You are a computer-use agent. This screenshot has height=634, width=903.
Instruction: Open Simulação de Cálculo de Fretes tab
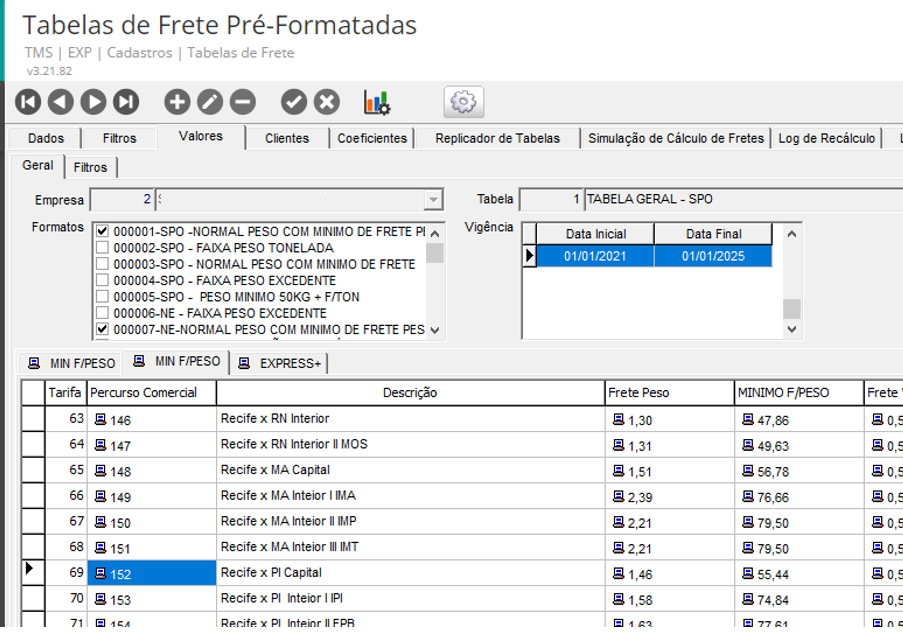[x=676, y=138]
